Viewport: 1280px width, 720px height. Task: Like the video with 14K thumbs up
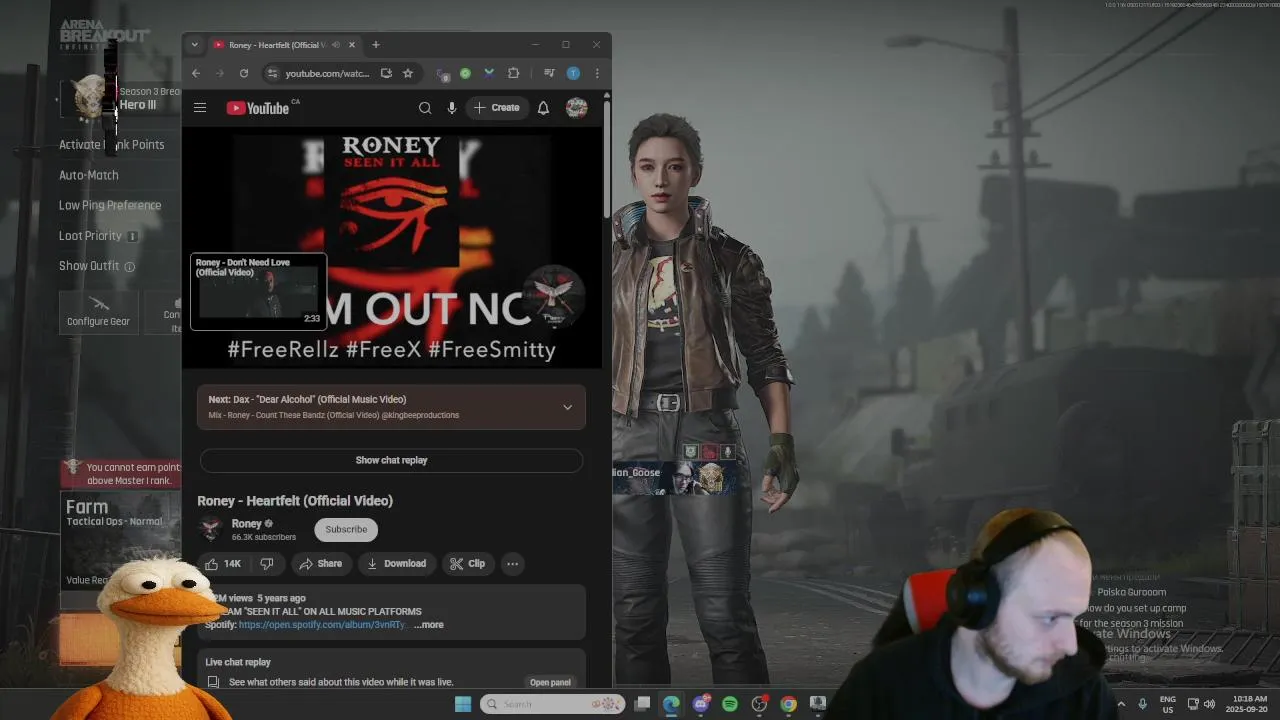coord(224,564)
